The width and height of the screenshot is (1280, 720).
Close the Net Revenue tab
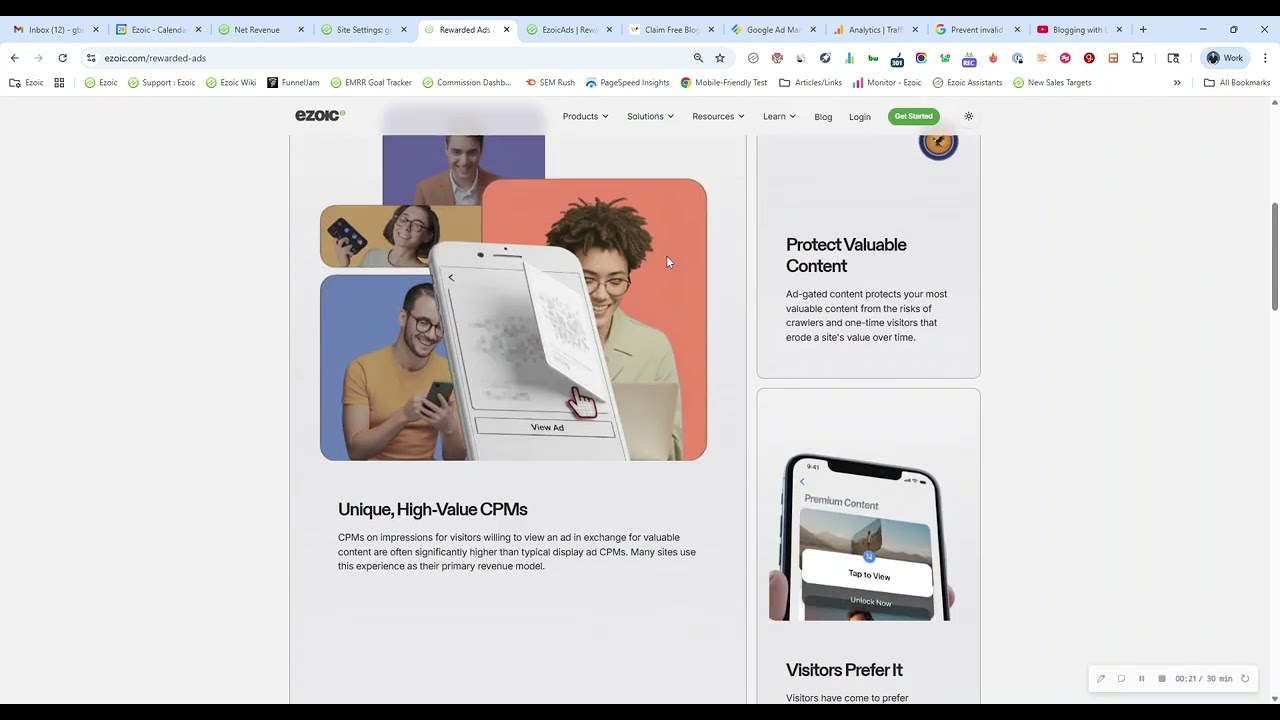[x=301, y=29]
